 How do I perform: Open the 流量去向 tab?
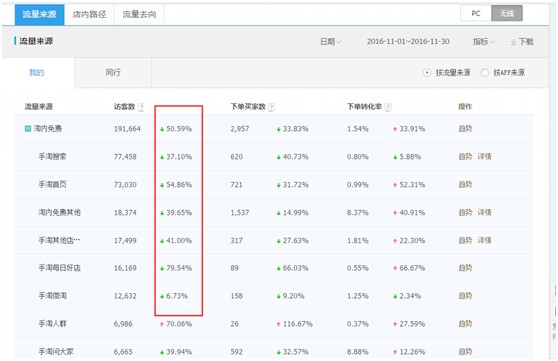pyautogui.click(x=139, y=15)
